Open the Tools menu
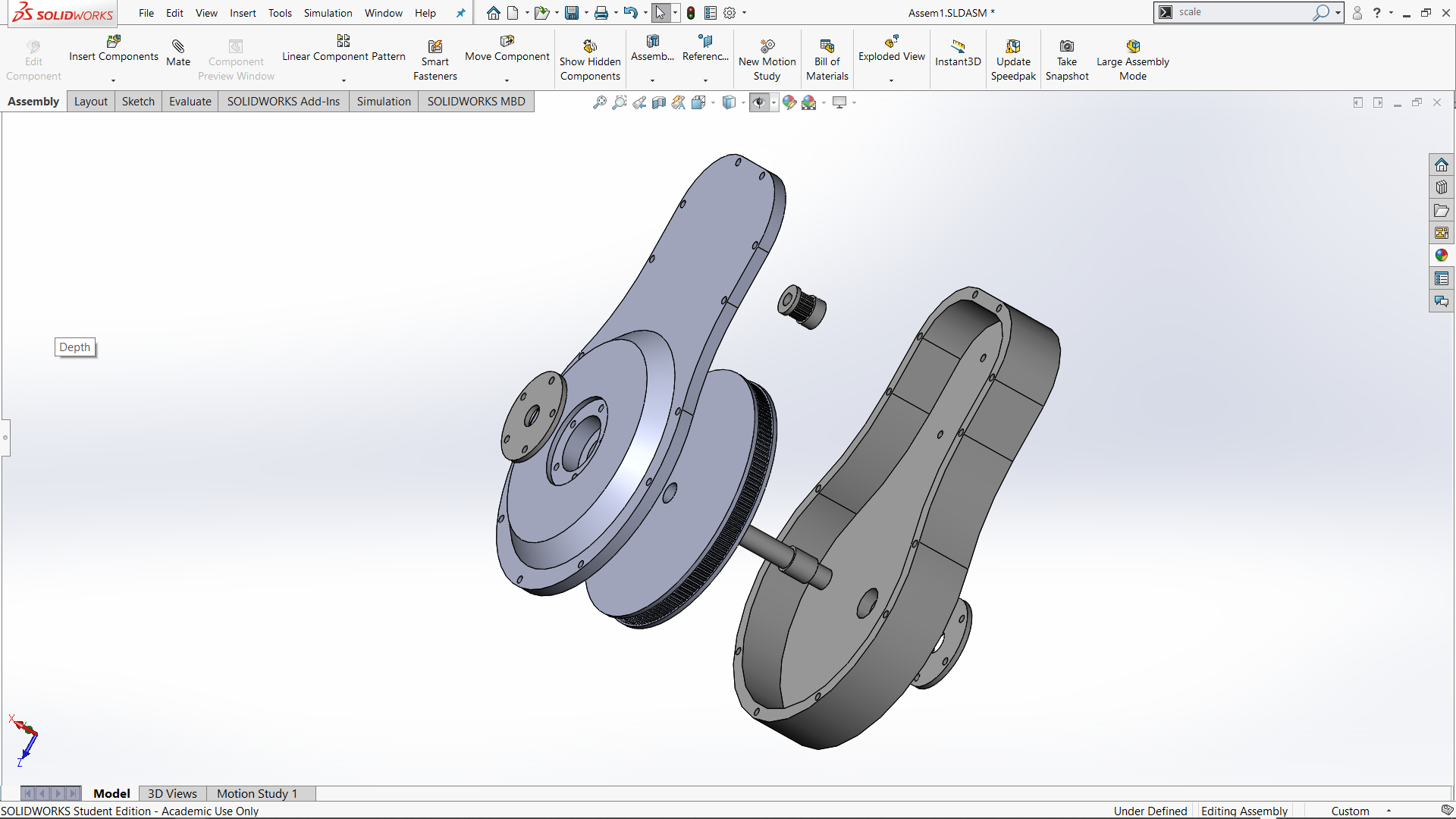Image resolution: width=1456 pixels, height=819 pixels. coord(279,13)
